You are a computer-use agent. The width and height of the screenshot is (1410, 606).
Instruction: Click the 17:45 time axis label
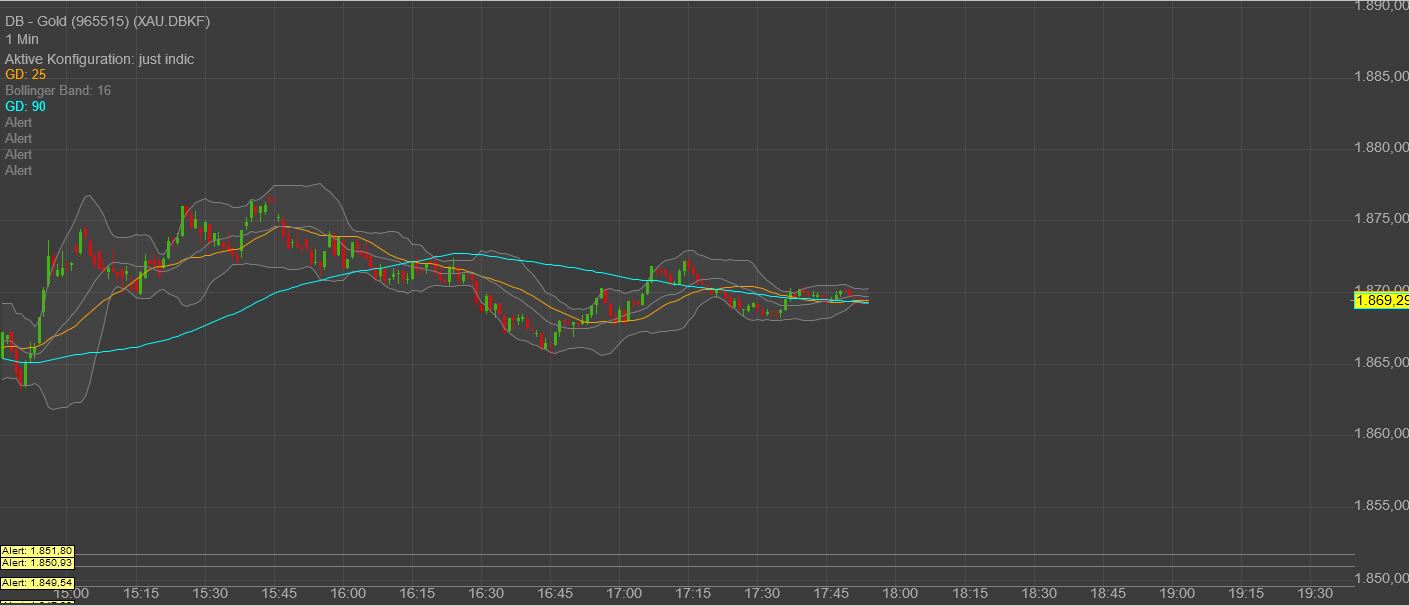(x=831, y=594)
